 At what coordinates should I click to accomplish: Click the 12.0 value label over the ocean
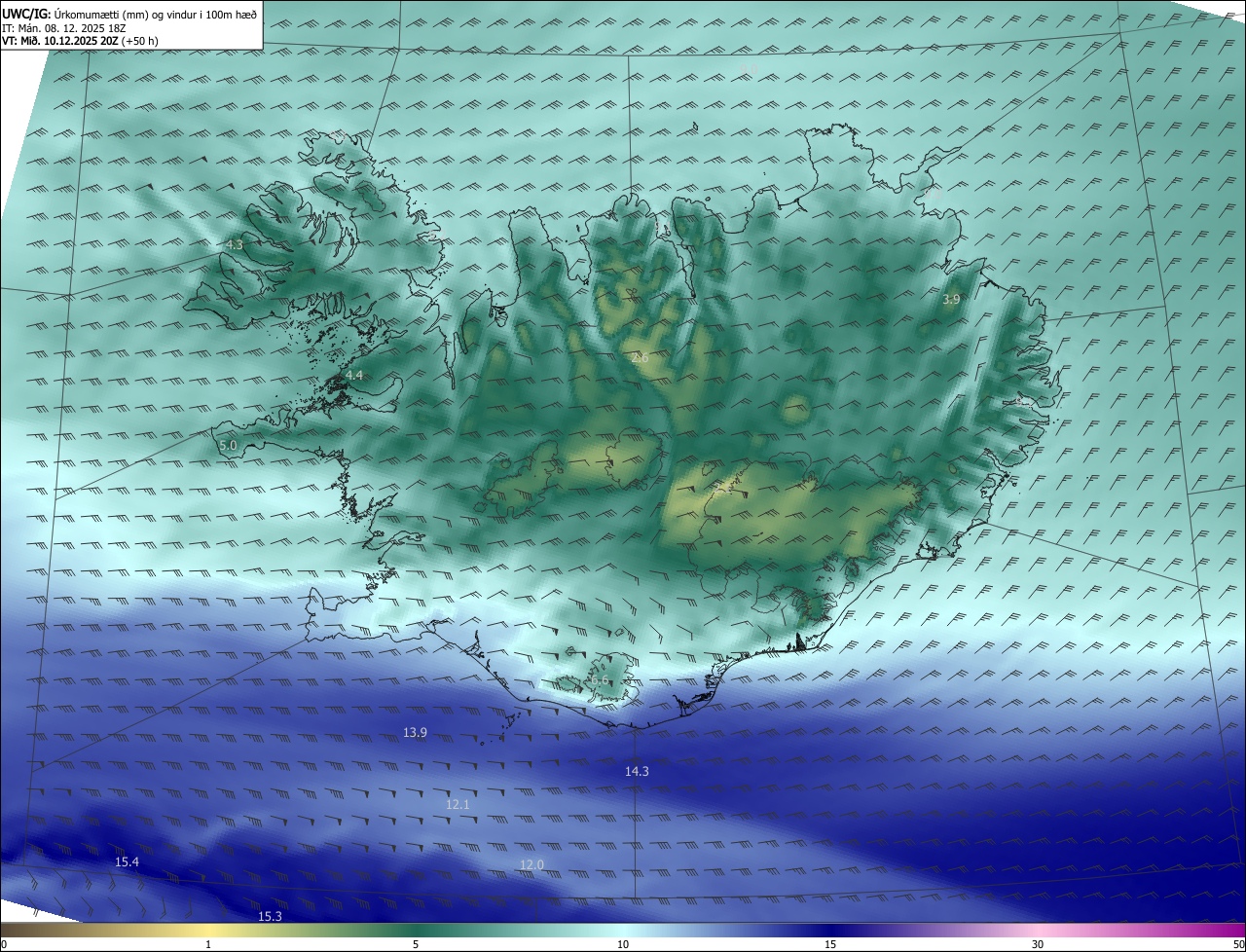(531, 864)
